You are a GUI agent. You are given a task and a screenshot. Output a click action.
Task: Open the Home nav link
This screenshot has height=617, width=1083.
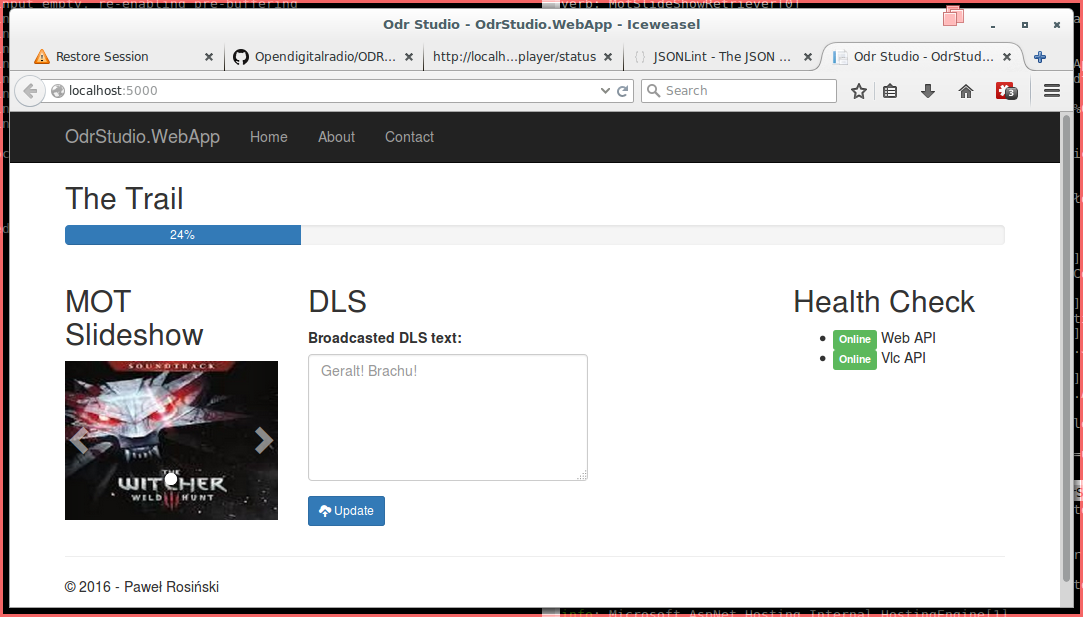point(269,137)
